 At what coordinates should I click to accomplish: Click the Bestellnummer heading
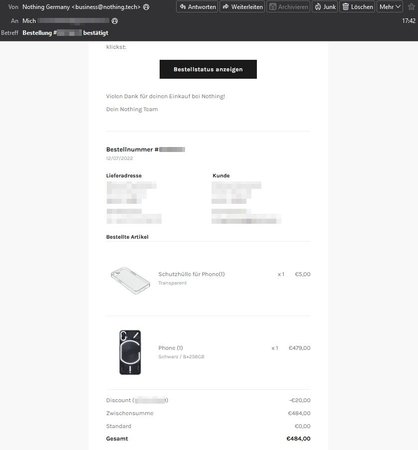145,149
